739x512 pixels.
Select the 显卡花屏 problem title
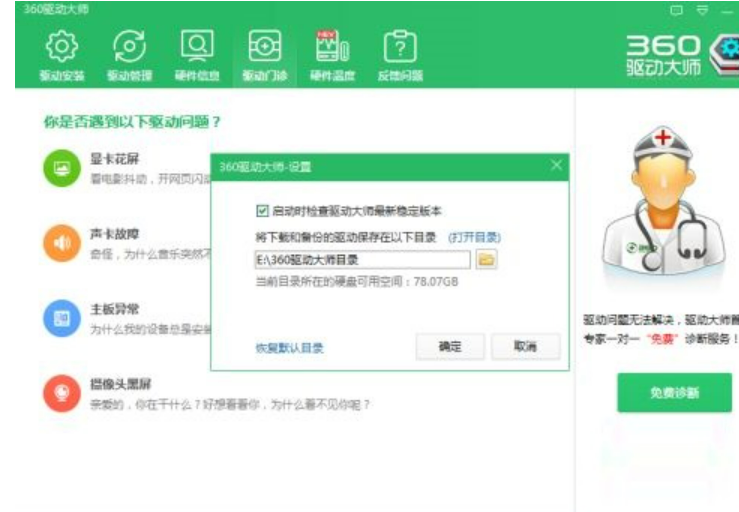115,159
